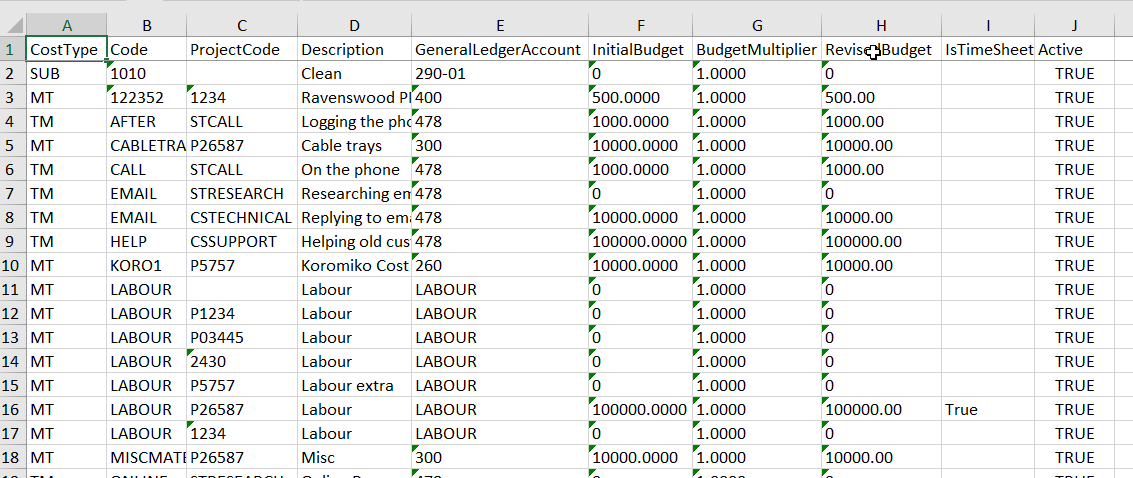Select the P03445 project code cell

coord(242,337)
